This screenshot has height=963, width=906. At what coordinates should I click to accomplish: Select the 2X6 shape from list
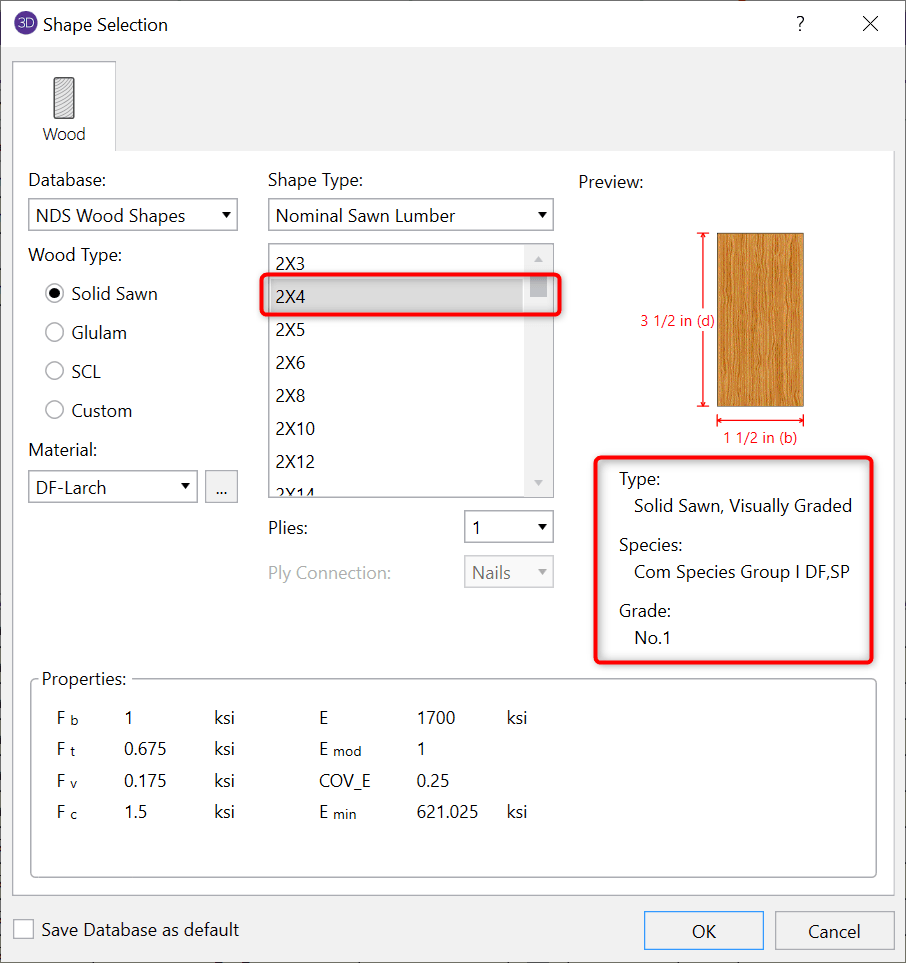396,363
